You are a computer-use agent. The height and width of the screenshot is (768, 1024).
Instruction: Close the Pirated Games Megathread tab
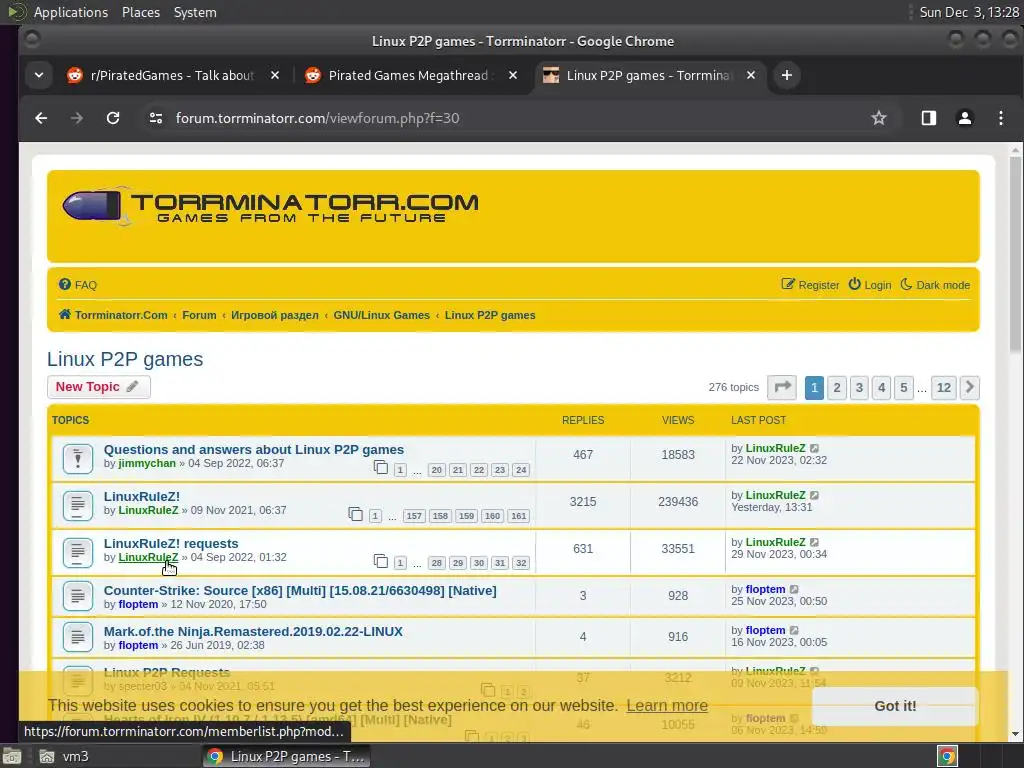(513, 75)
